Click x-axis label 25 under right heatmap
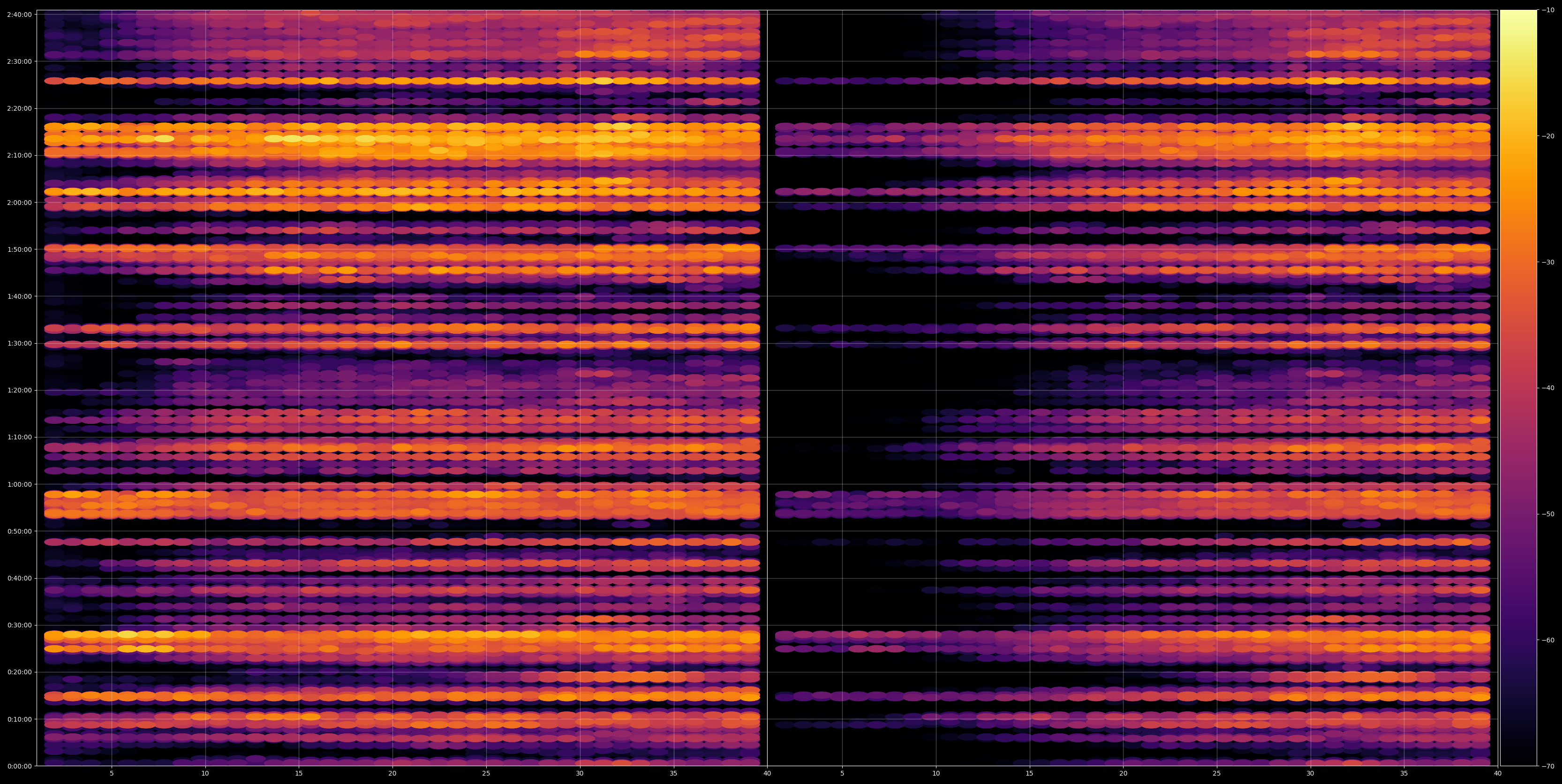The image size is (1562, 784). click(x=1217, y=774)
